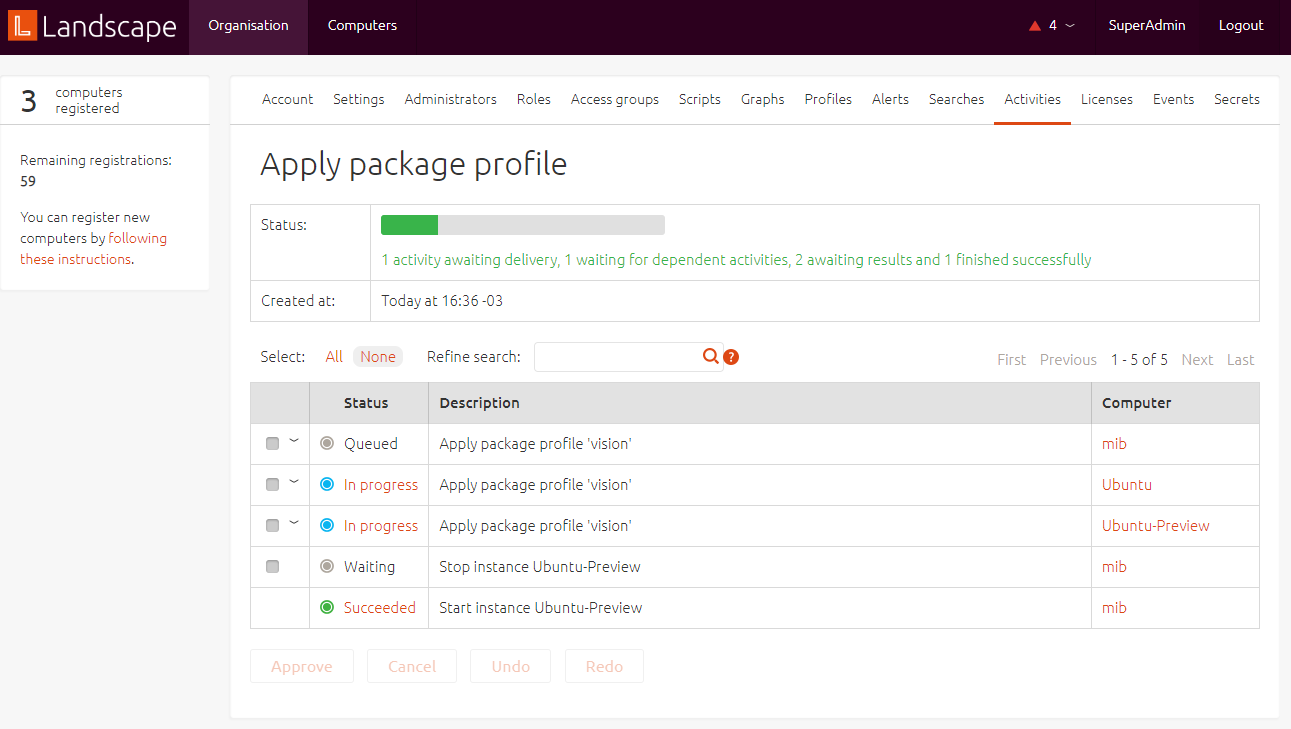Image resolution: width=1291 pixels, height=729 pixels.
Task: Switch to the Scripts tab
Action: tap(700, 99)
